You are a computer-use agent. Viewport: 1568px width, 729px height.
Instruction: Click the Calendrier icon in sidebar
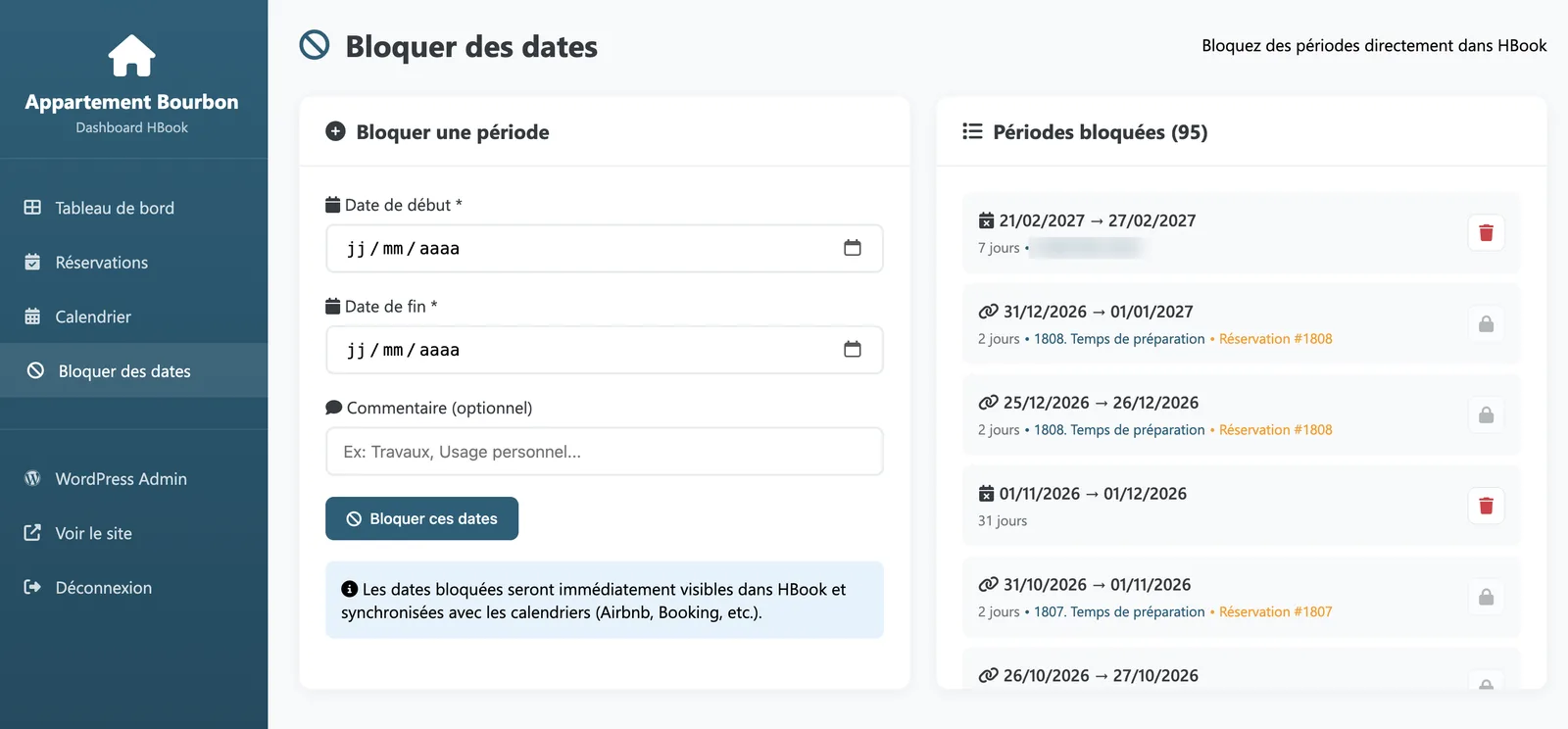tap(32, 316)
